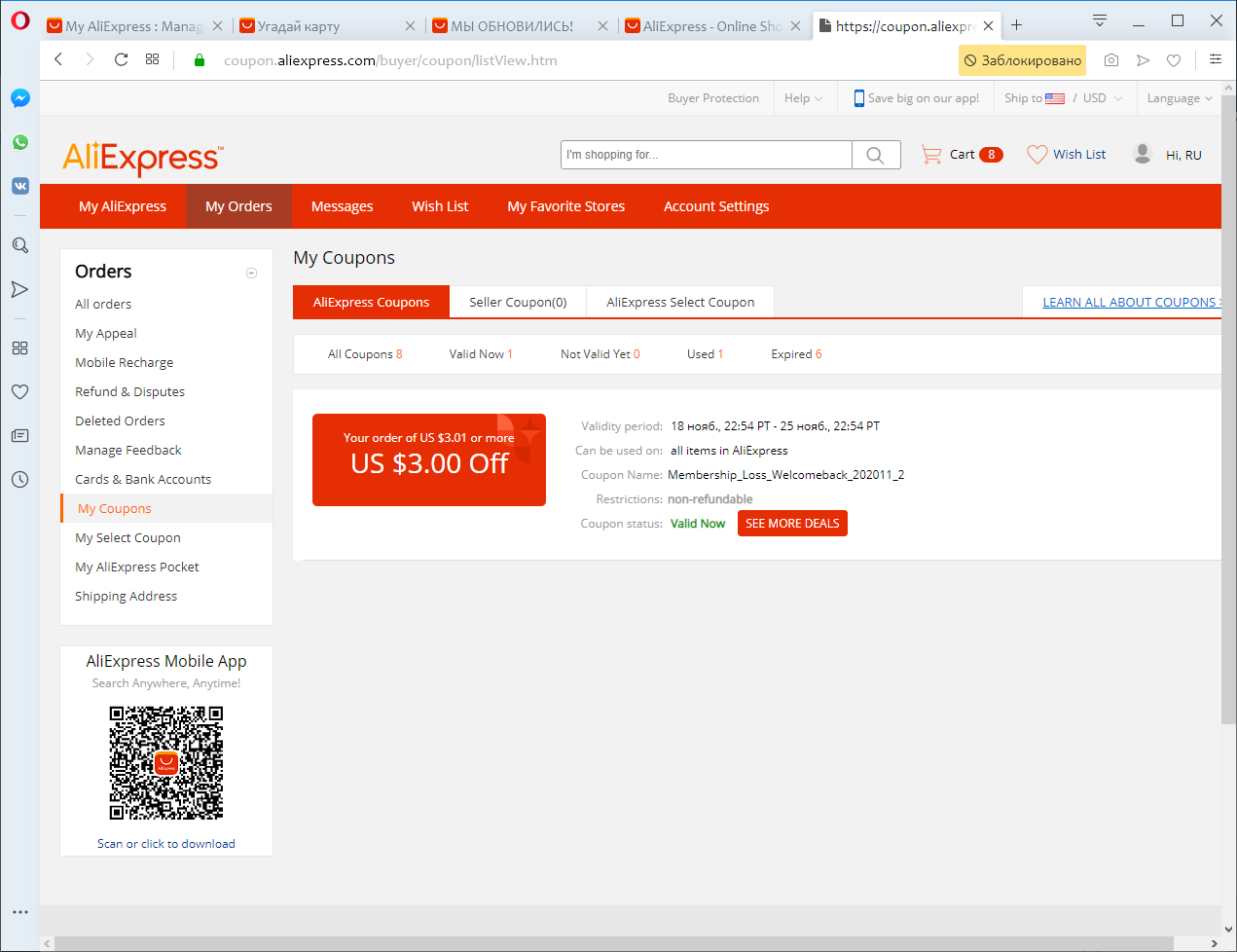Open LEARN ALL ABOUT COUPONS link
This screenshot has height=952, width=1237.
1131,303
